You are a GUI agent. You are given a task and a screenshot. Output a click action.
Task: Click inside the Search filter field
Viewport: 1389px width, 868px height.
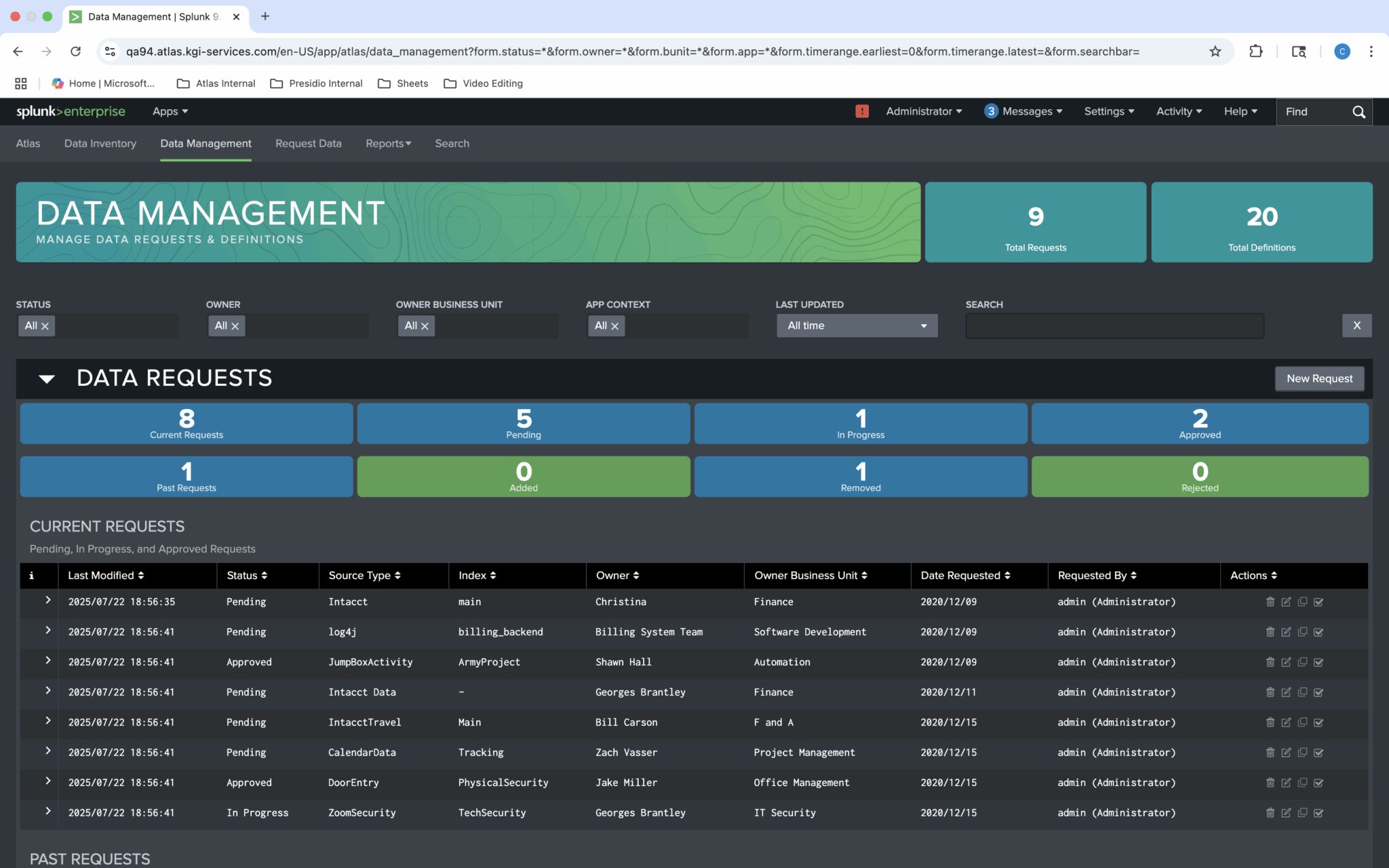[x=1114, y=325]
